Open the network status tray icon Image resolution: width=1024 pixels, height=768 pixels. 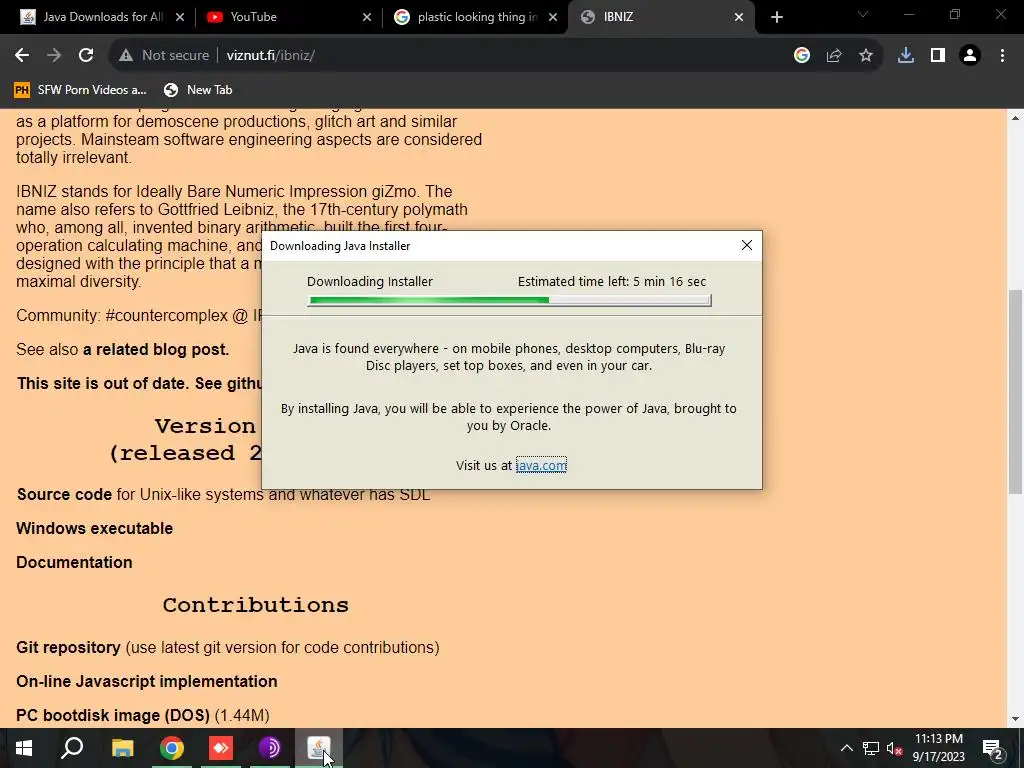click(871, 748)
